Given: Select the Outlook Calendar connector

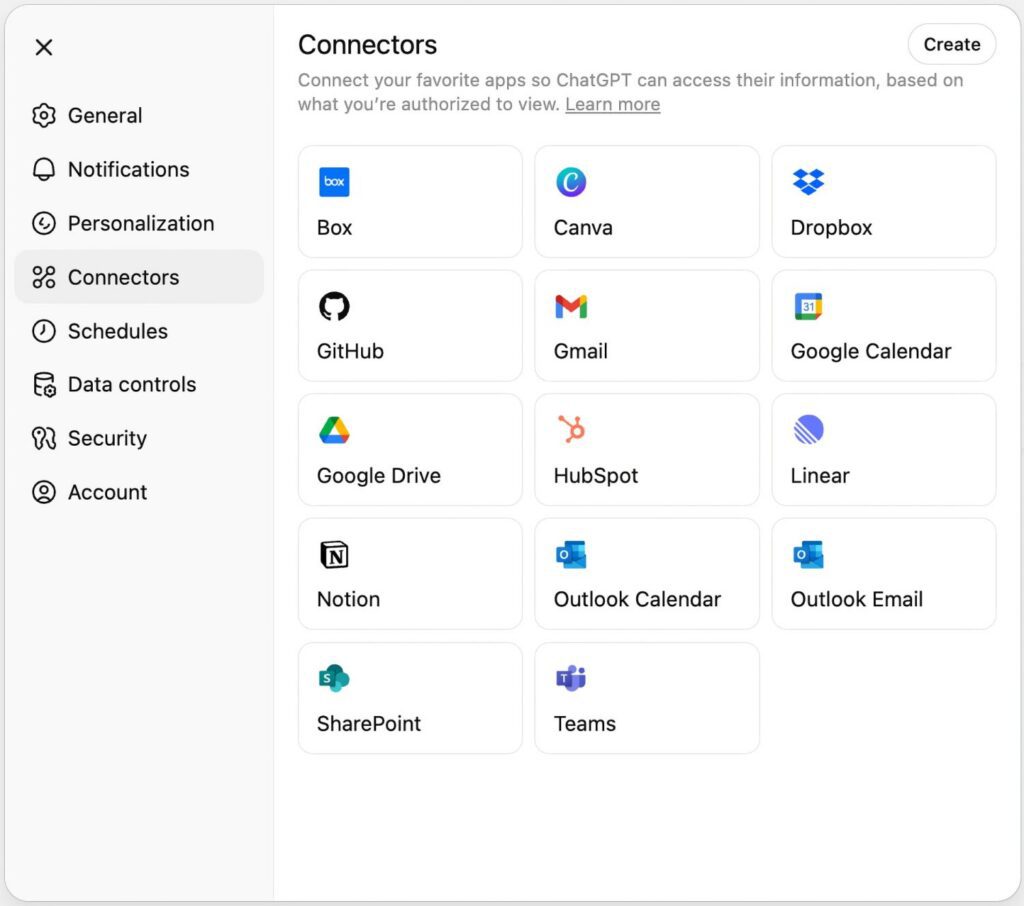Looking at the screenshot, I should pos(647,573).
